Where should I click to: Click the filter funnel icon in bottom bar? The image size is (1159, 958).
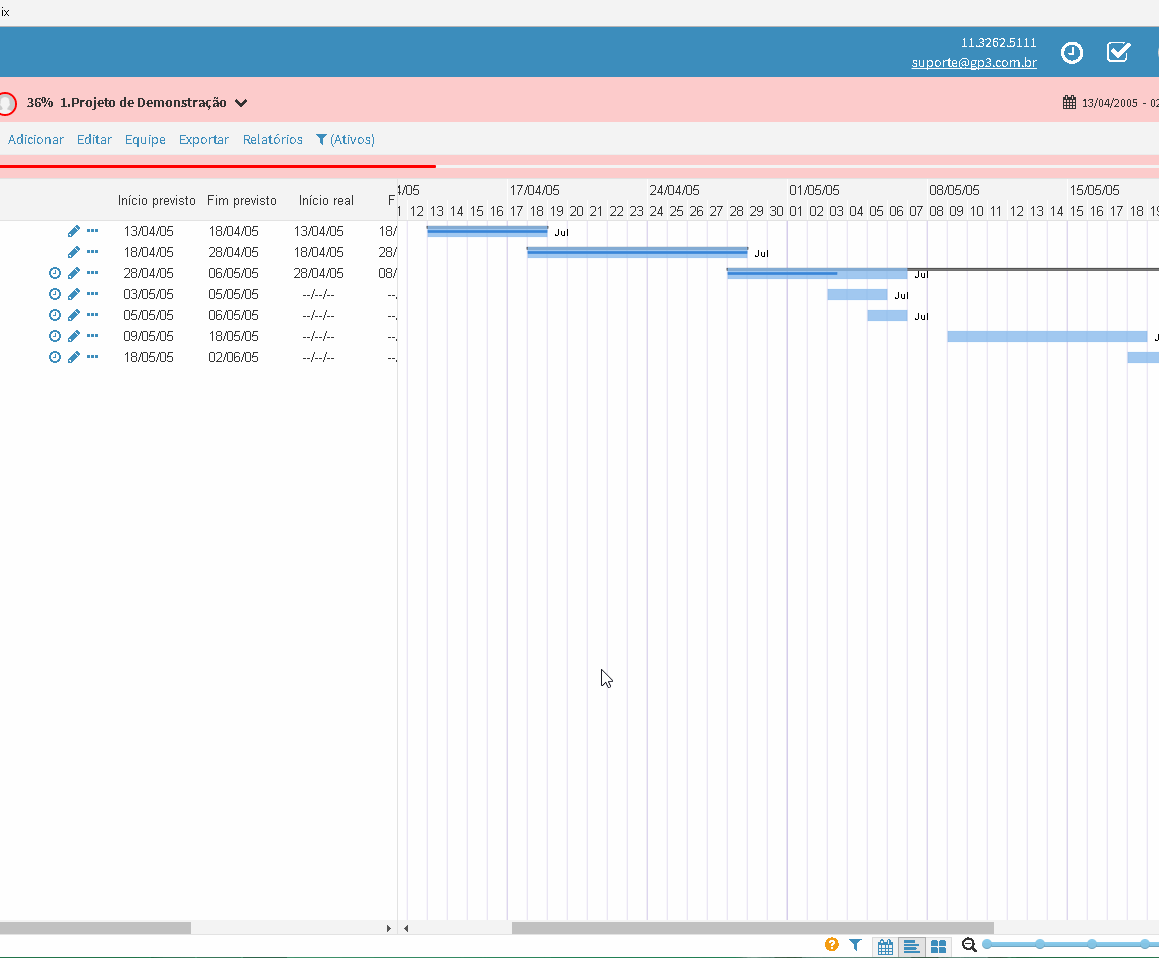tap(855, 945)
